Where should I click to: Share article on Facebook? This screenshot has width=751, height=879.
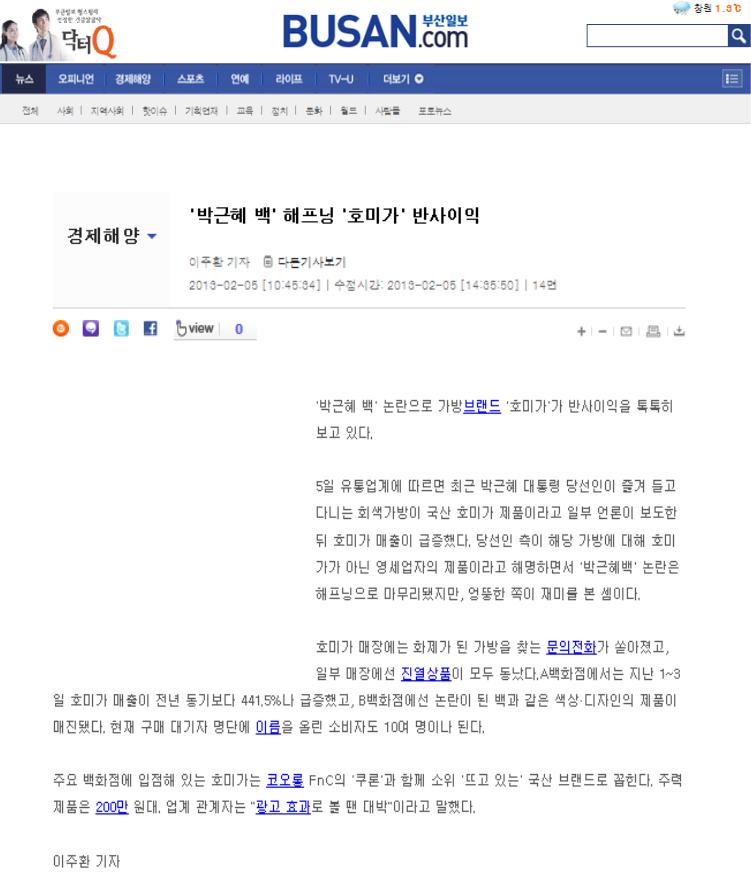150,328
